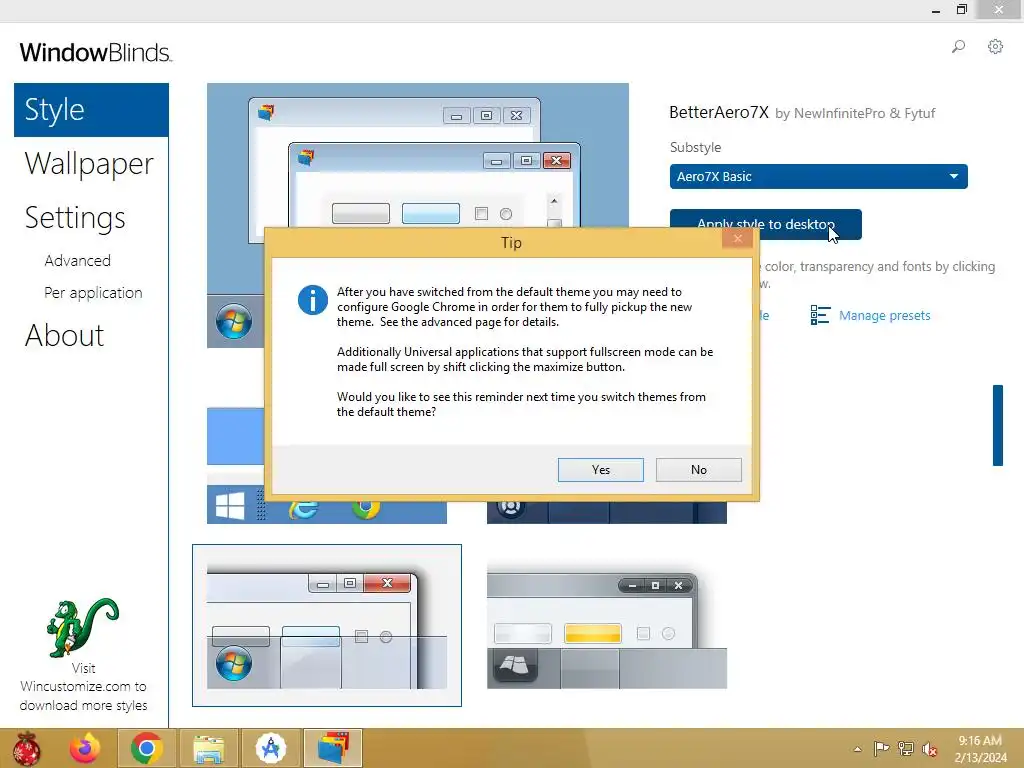Click the Manage presets list icon
This screenshot has height=768, width=1024.
tap(820, 315)
